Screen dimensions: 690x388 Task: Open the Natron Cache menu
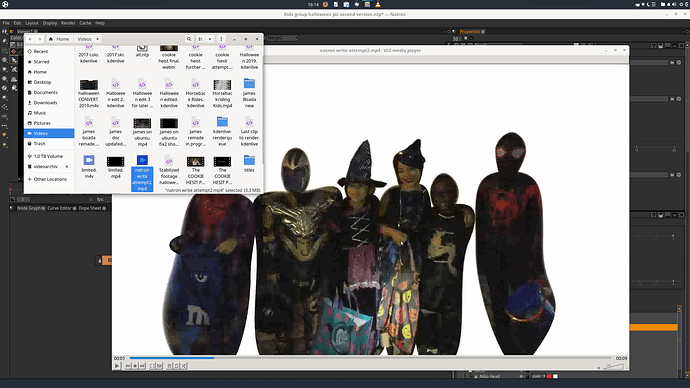point(85,23)
